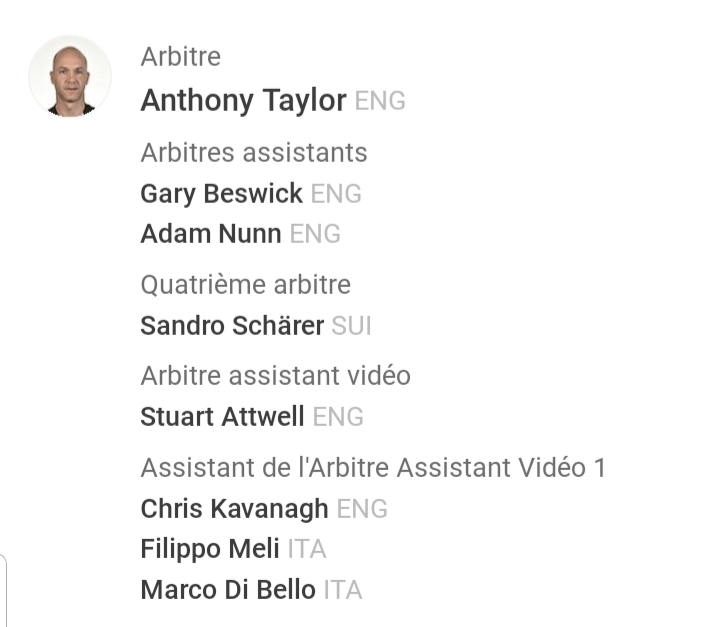Click ITA code beside Marco Di Bello
Screen dimensions: 717x627
click(x=343, y=591)
